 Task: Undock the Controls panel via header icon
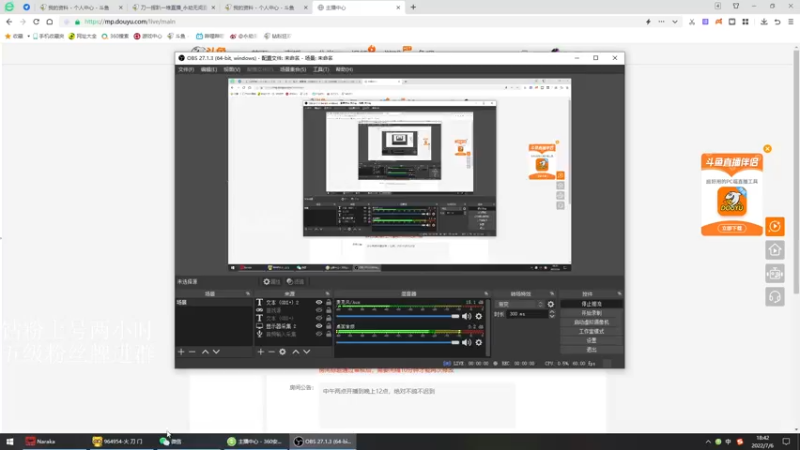coord(619,294)
